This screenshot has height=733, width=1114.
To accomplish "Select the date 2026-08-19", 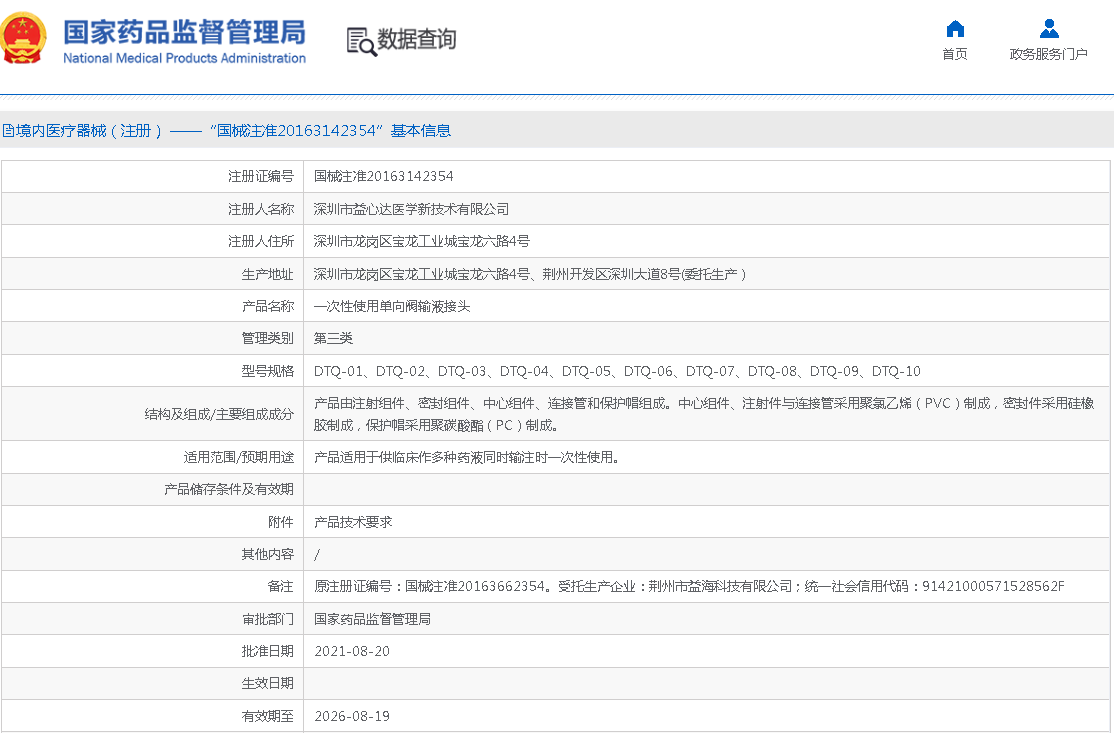I will coord(352,716).
